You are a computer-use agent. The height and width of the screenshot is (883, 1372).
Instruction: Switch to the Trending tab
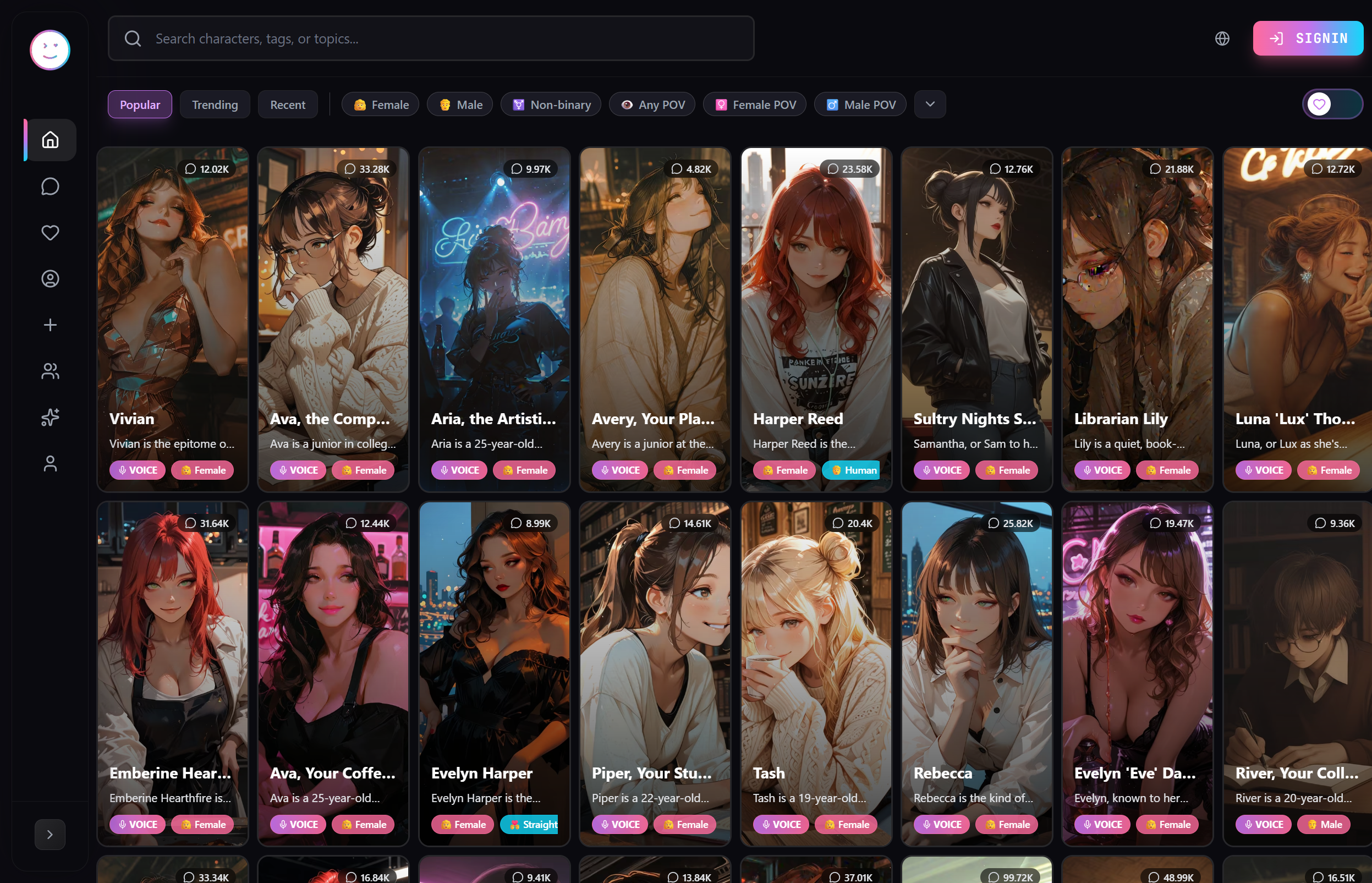(215, 105)
